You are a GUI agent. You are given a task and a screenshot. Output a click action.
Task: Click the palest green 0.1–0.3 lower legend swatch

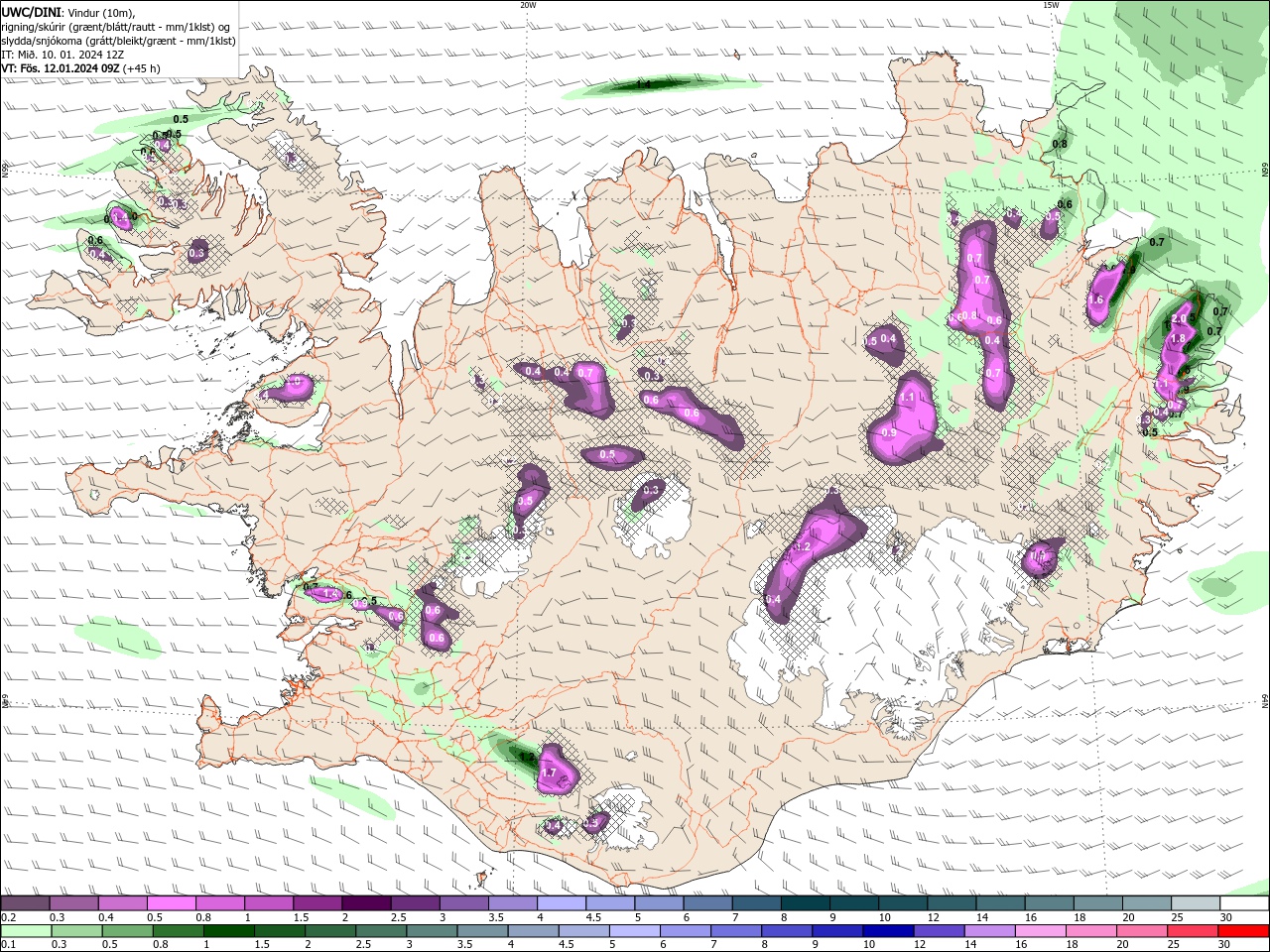[26, 930]
